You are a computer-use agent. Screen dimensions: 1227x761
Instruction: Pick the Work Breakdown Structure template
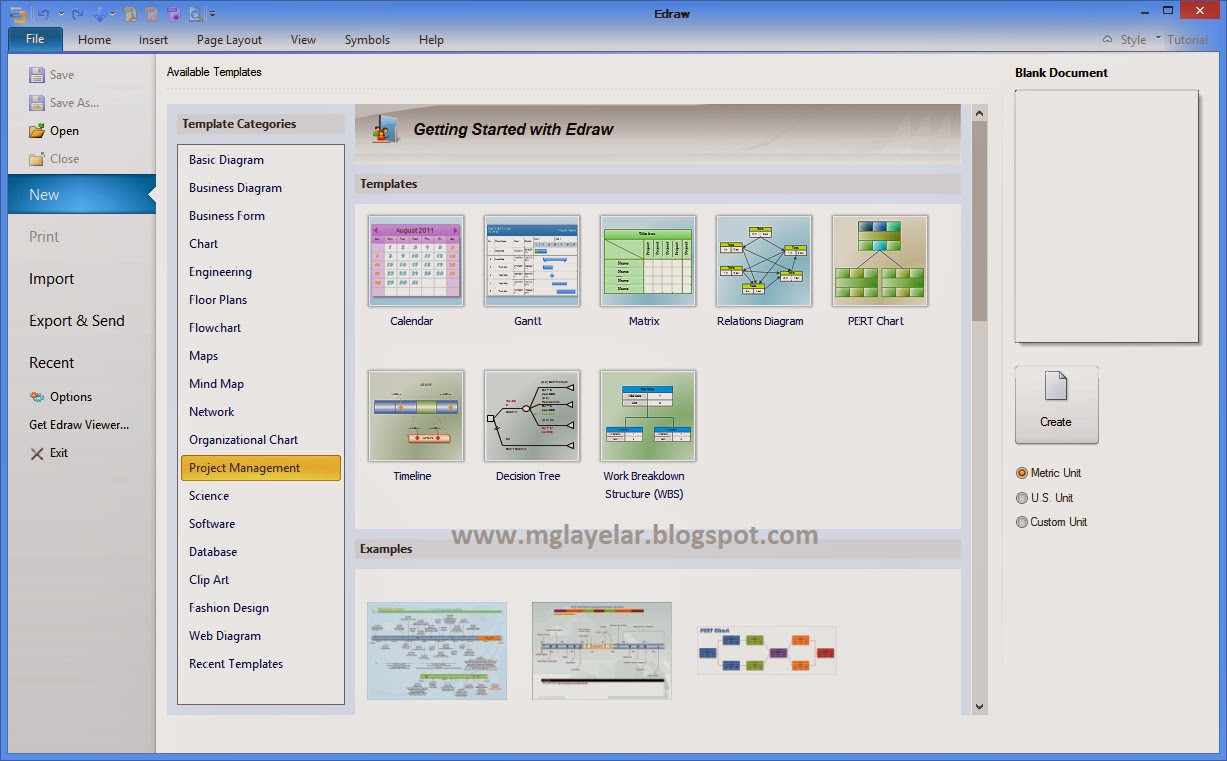click(x=647, y=416)
